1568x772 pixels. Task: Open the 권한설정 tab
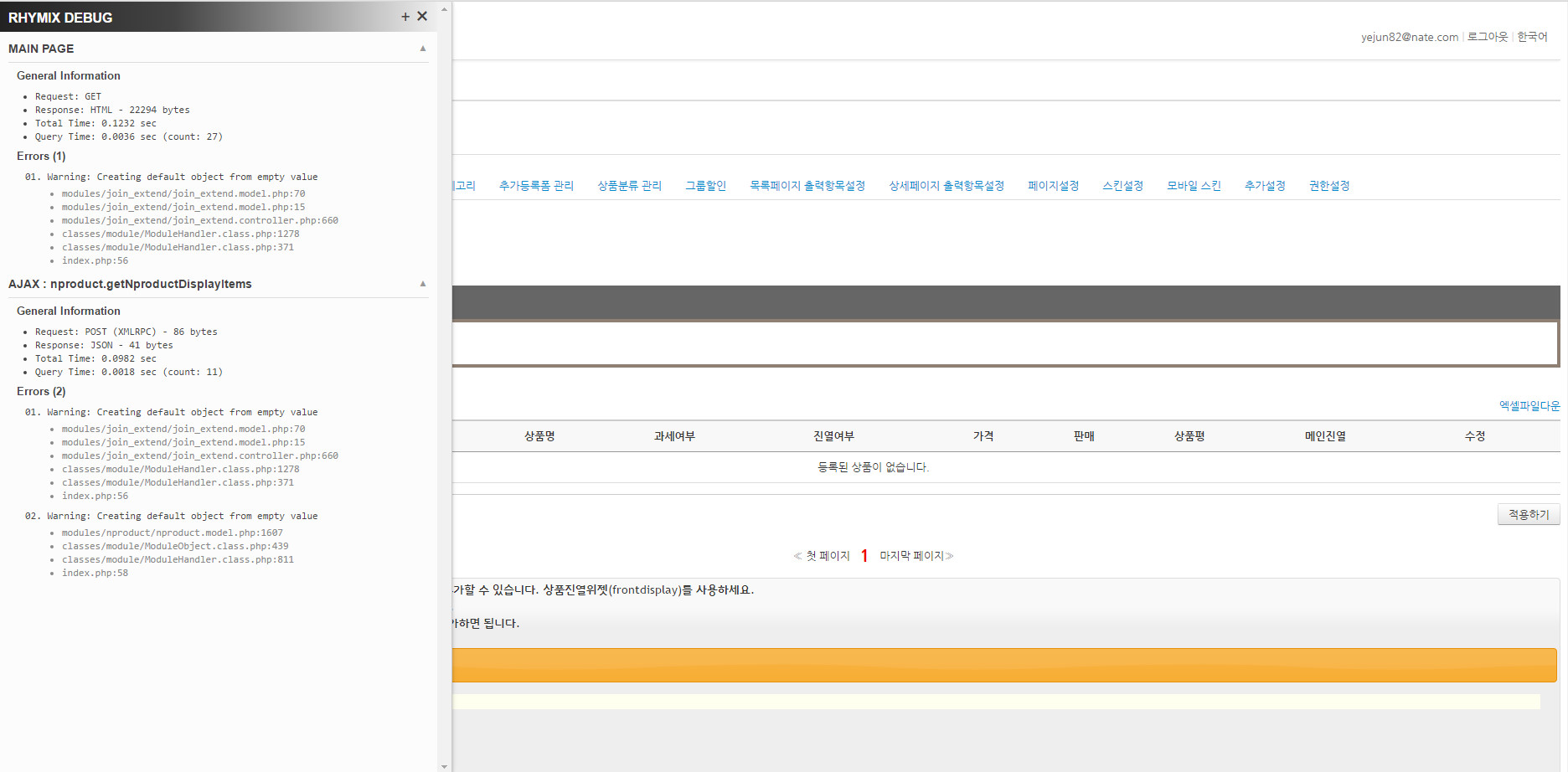[1329, 186]
